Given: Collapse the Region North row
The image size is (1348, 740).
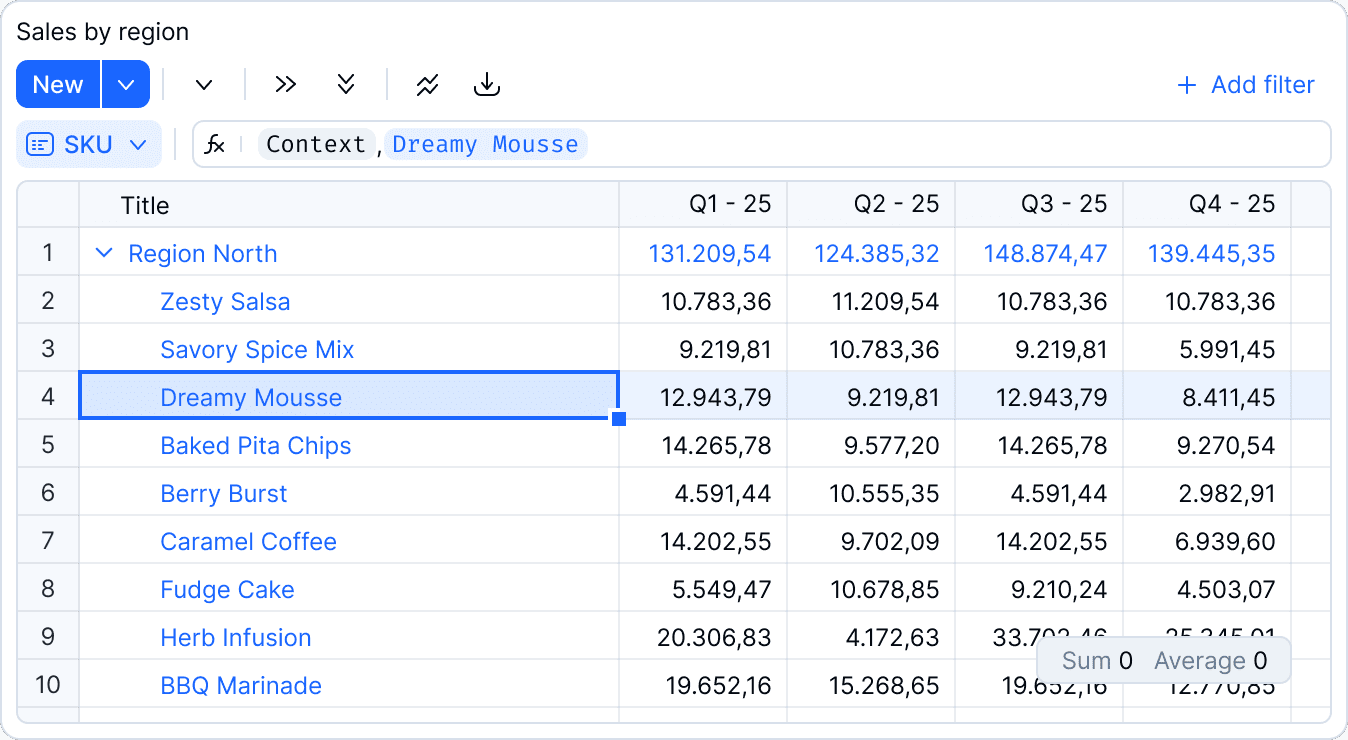Looking at the screenshot, I should 103,254.
